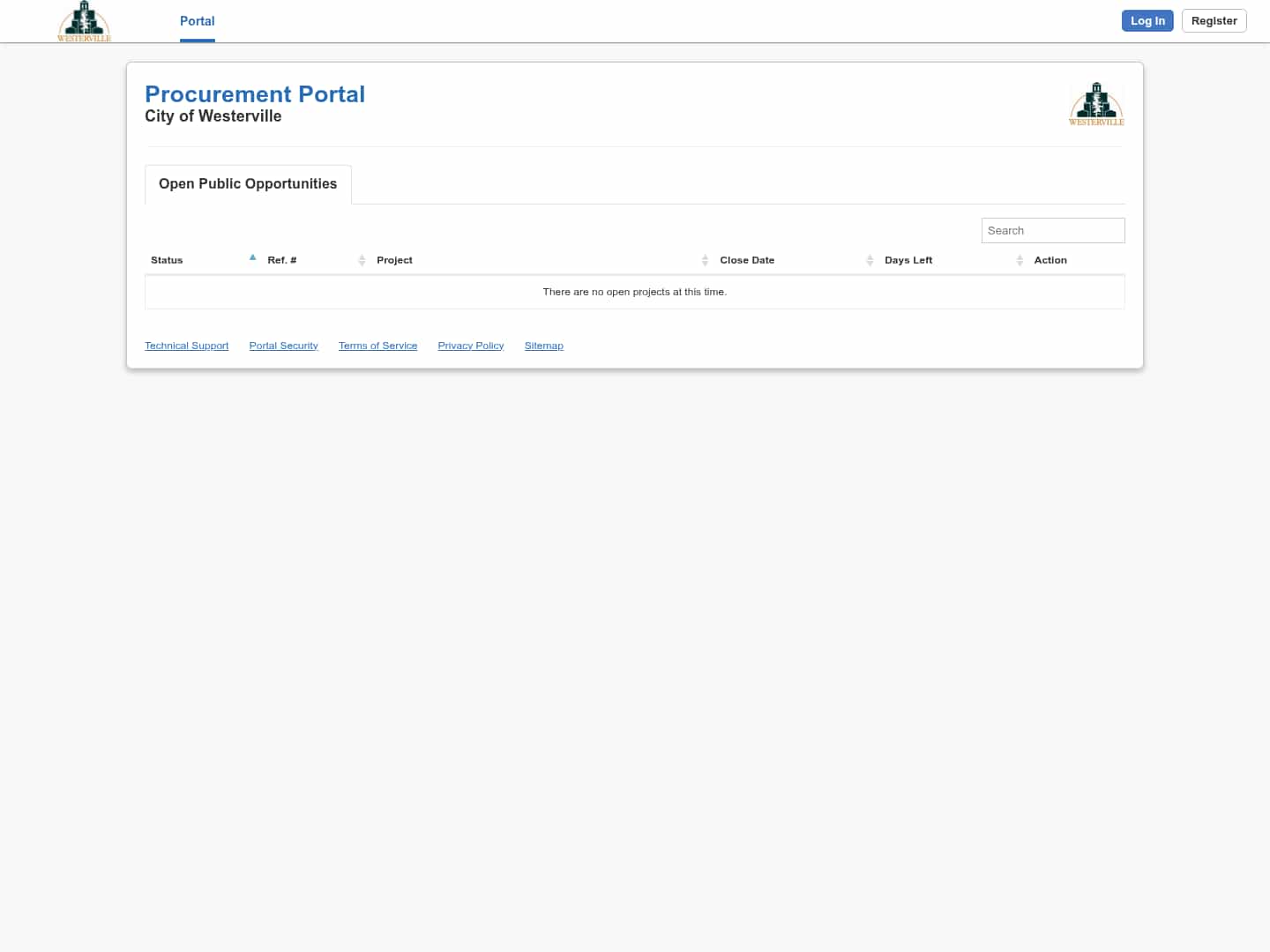Click the Westerville city logo inside the portal card
Screen dimensions: 1270x952
1096,104
